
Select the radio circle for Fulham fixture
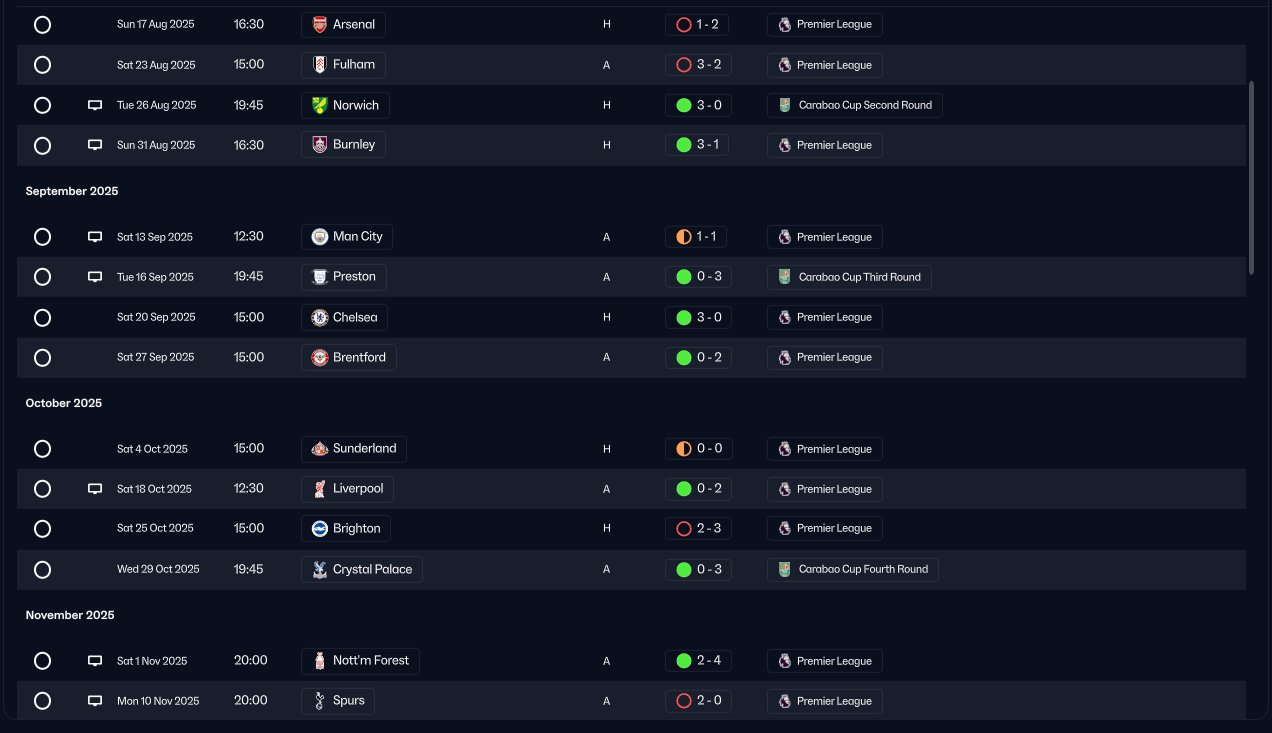tap(42, 65)
